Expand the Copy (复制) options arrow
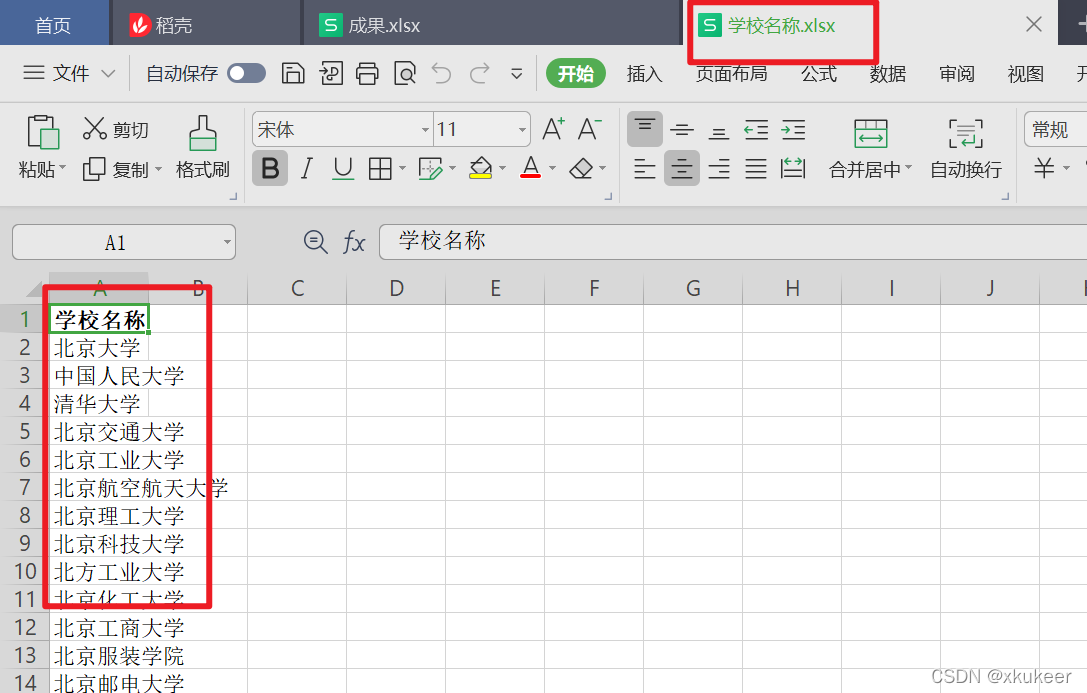Image resolution: width=1087 pixels, height=693 pixels. point(158,169)
